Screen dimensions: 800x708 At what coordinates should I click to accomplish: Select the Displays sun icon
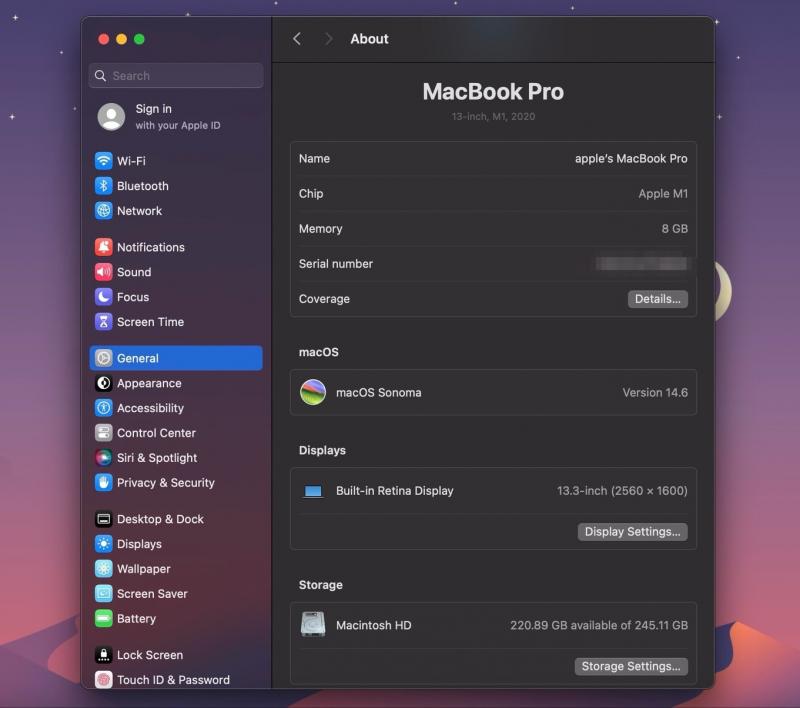[104, 544]
